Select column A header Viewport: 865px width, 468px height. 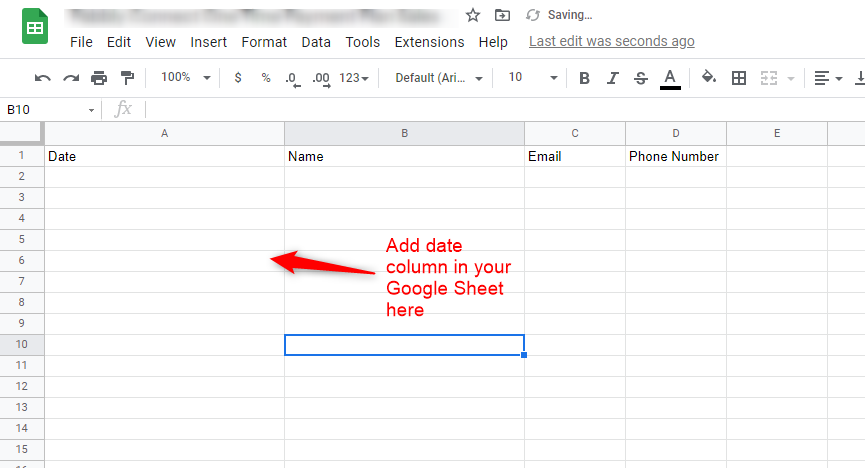[x=164, y=134]
